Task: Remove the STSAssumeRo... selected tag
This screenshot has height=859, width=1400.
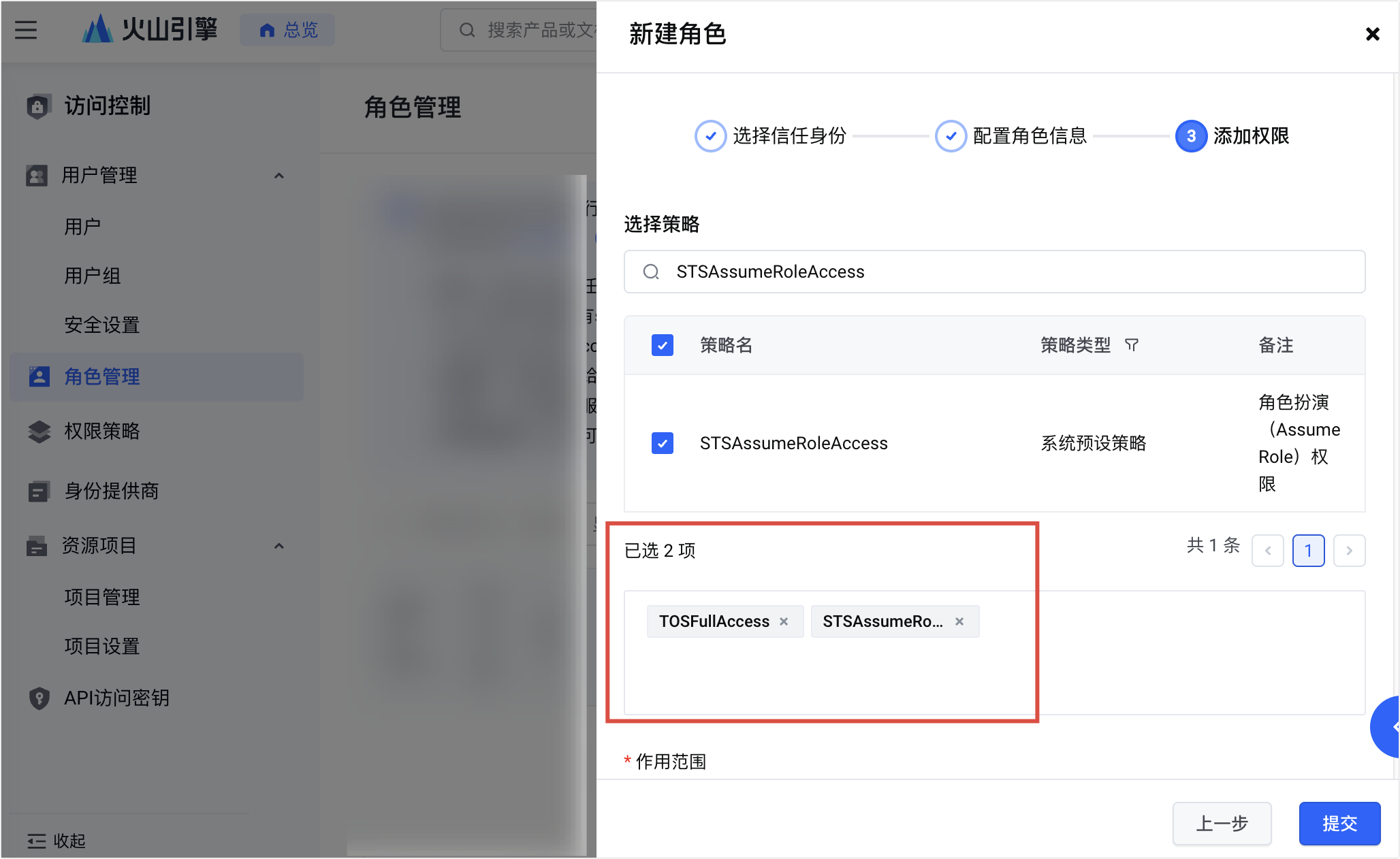Action: tap(959, 621)
